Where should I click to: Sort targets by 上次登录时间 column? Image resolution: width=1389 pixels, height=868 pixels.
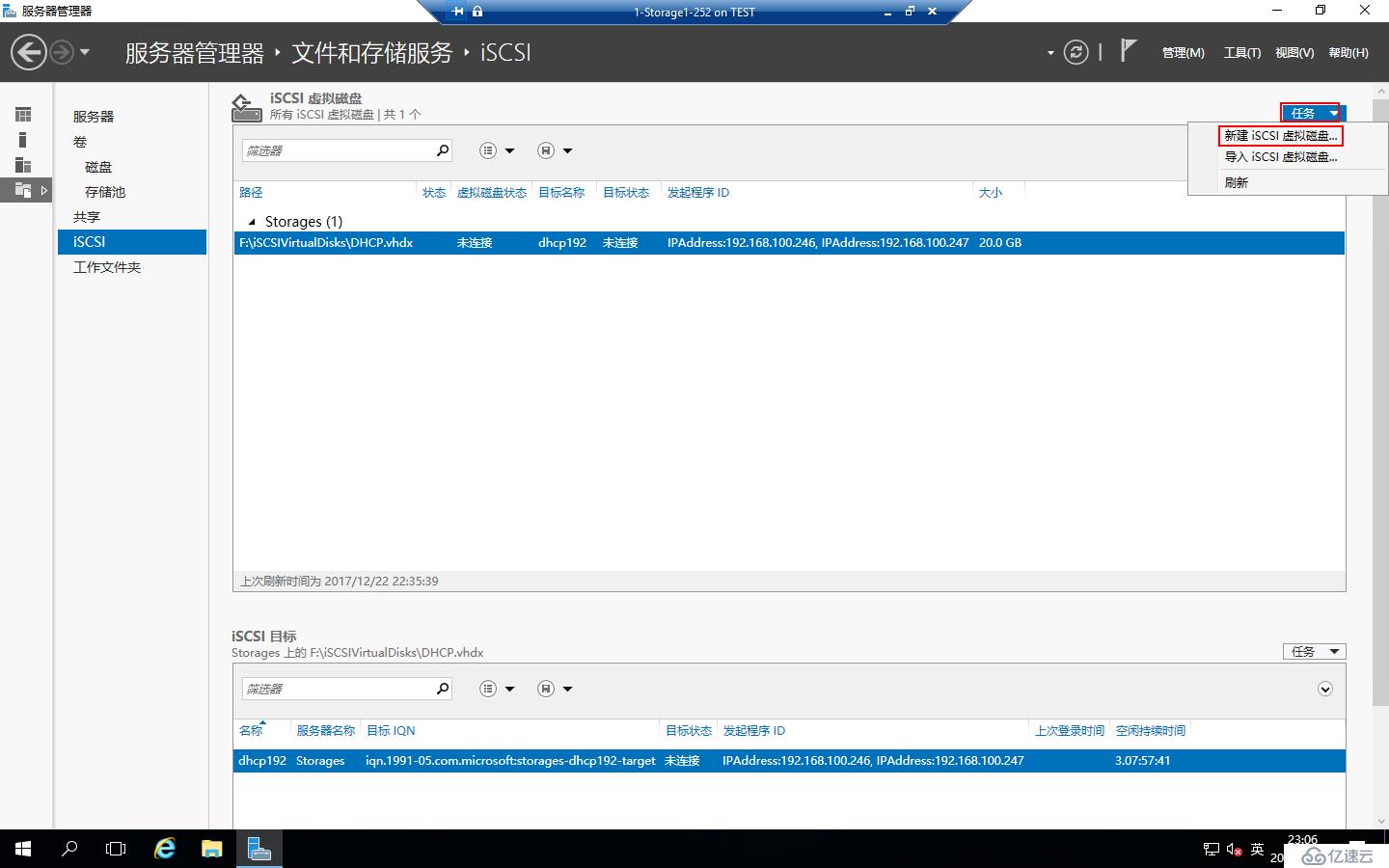(x=1070, y=731)
